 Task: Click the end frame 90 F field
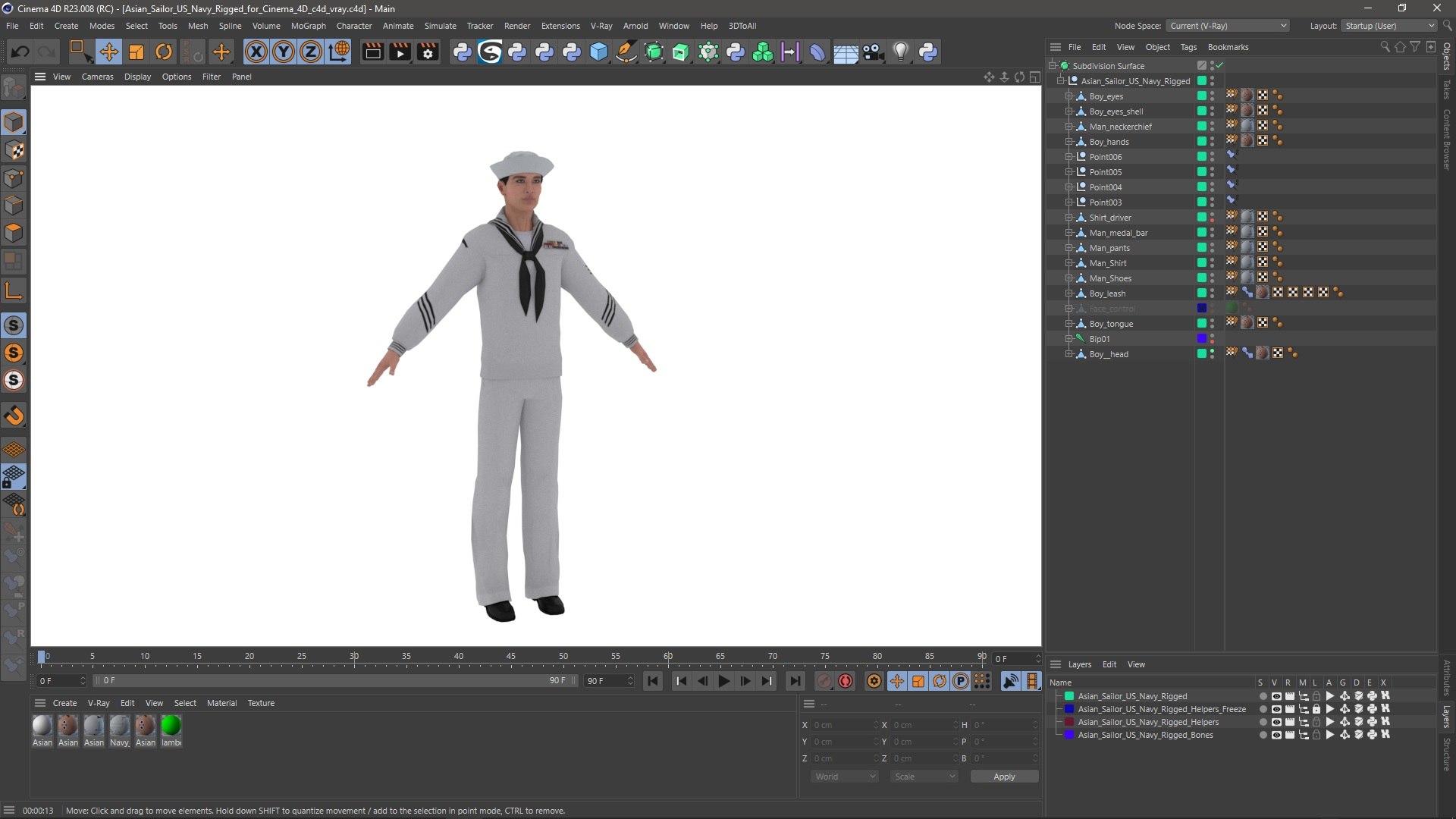coord(609,681)
